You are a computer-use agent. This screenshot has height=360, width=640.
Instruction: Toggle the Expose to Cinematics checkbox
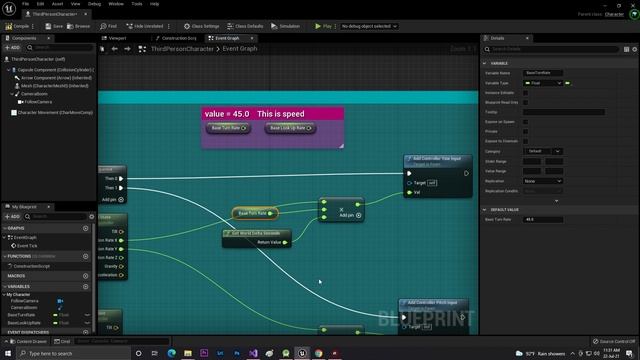click(526, 141)
